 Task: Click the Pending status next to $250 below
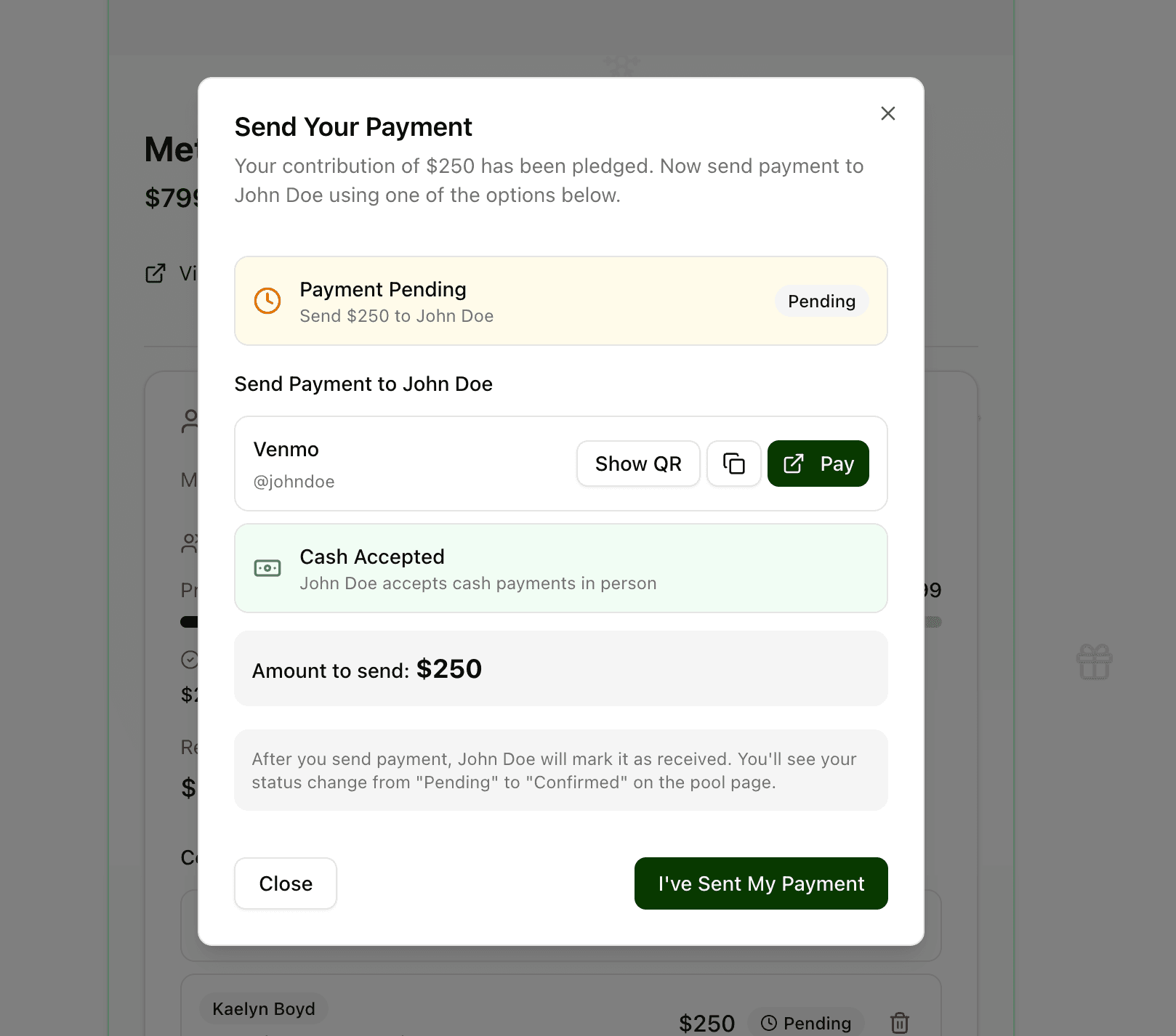[x=805, y=1022]
